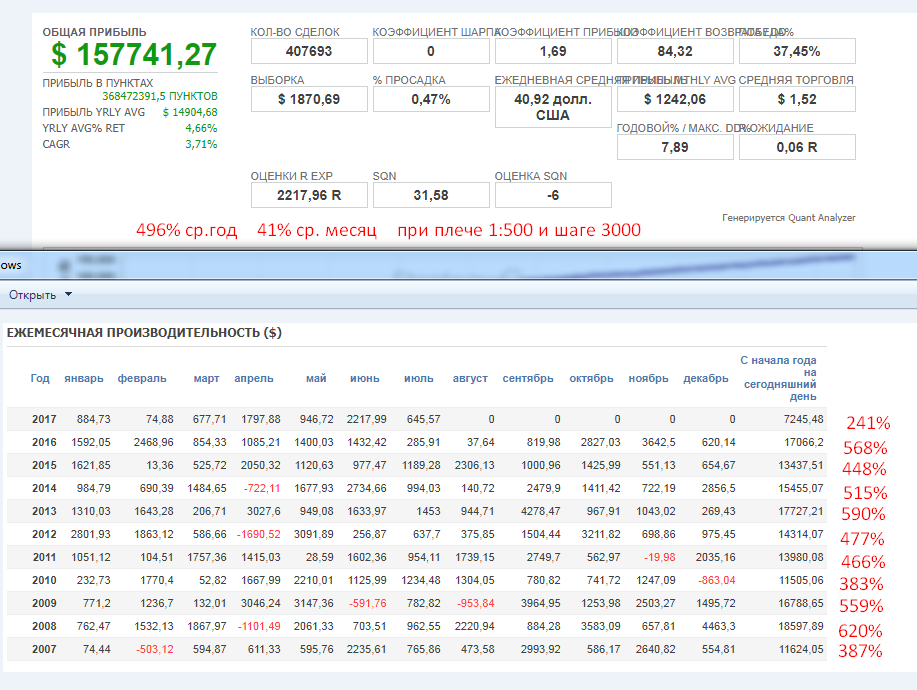Screen dimensions: 917x690
Task: Click the 2007 year row label
Action: coord(44,649)
